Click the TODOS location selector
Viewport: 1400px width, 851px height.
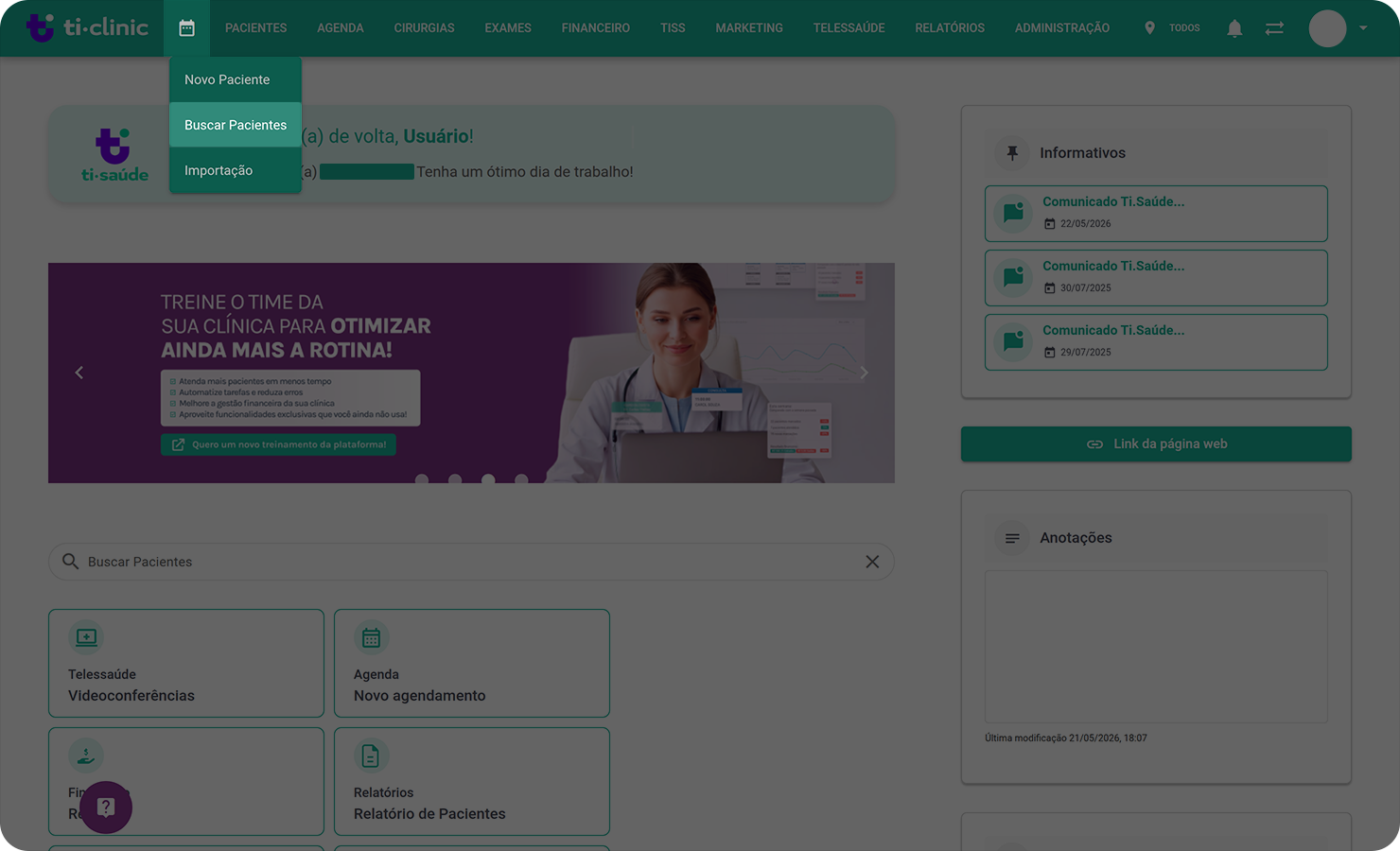point(1183,28)
